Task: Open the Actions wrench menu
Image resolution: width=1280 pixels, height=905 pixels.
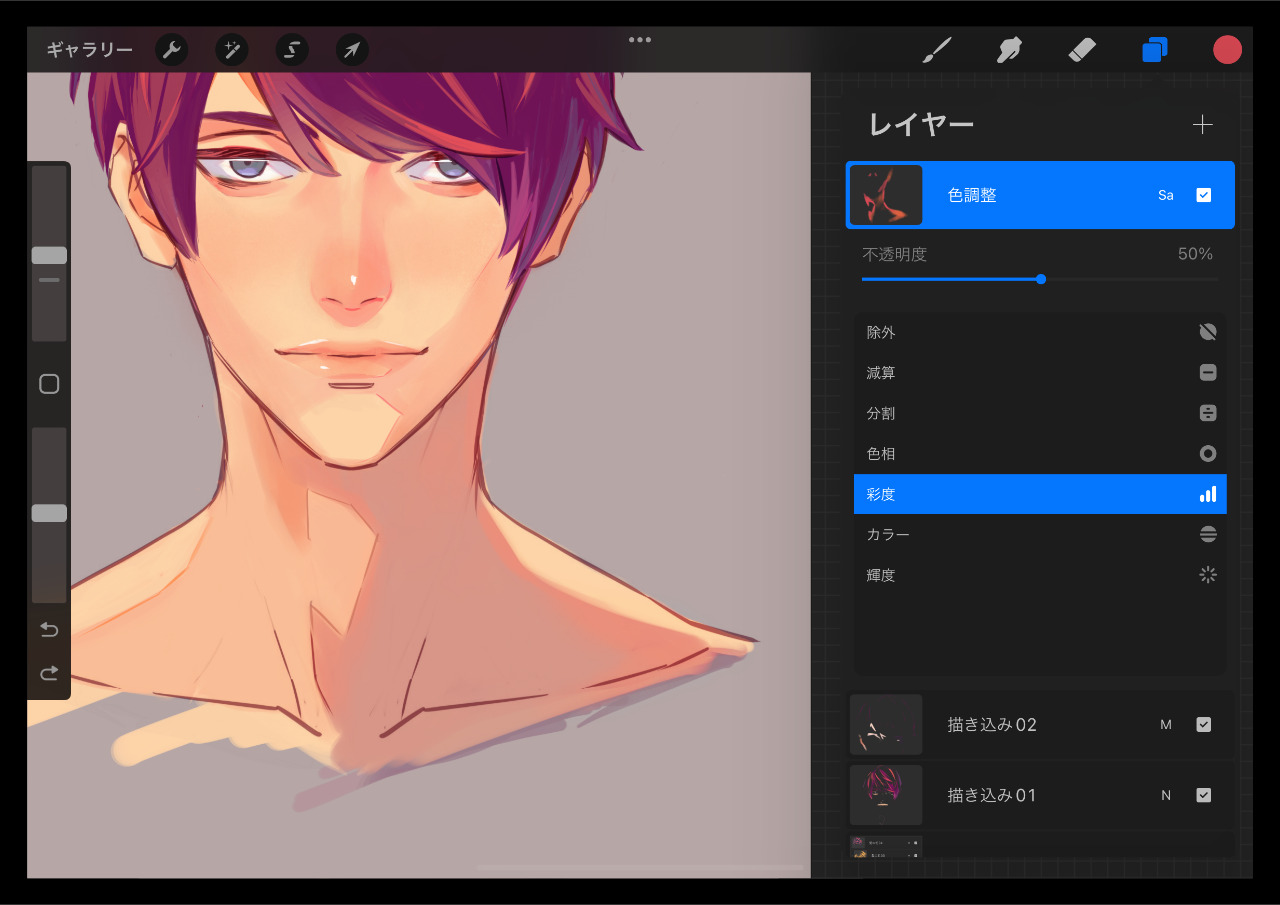Action: [x=172, y=50]
